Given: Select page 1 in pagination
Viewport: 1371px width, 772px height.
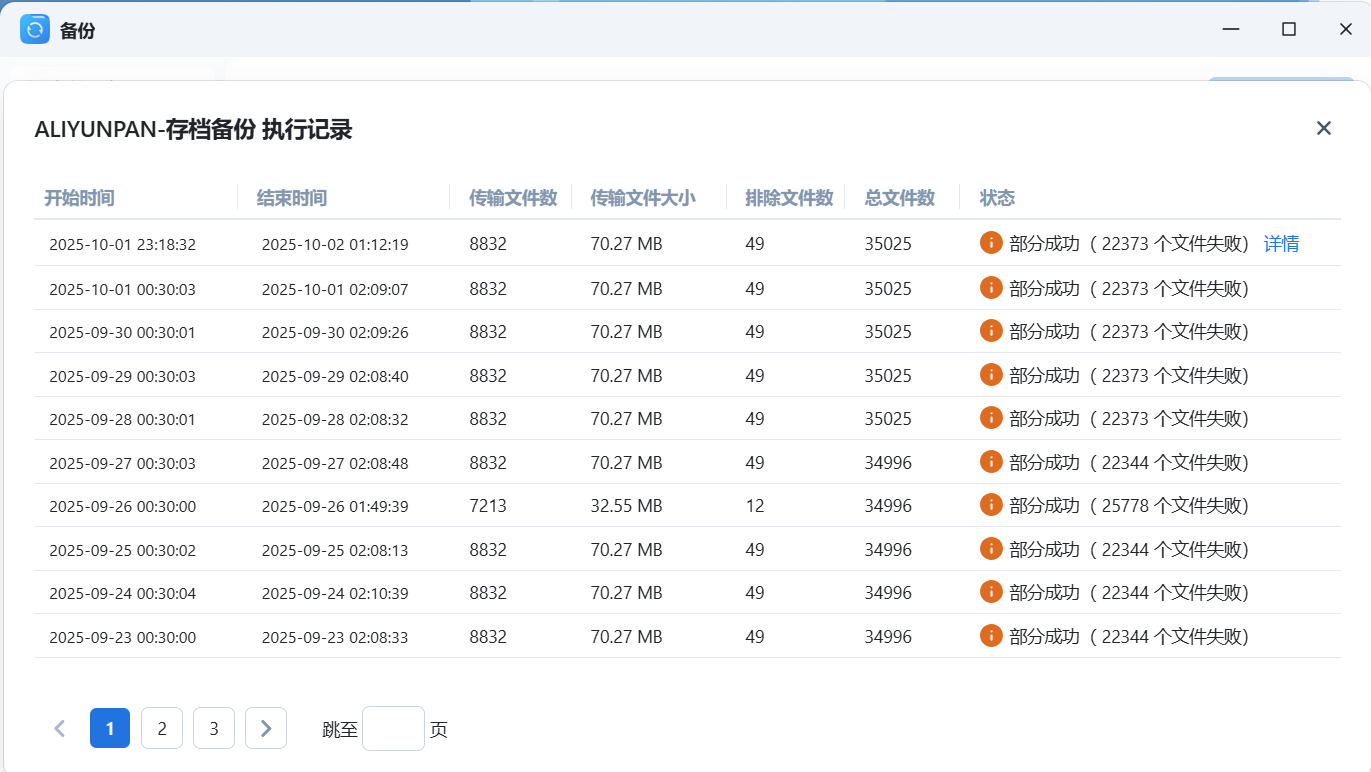Looking at the screenshot, I should coord(110,728).
